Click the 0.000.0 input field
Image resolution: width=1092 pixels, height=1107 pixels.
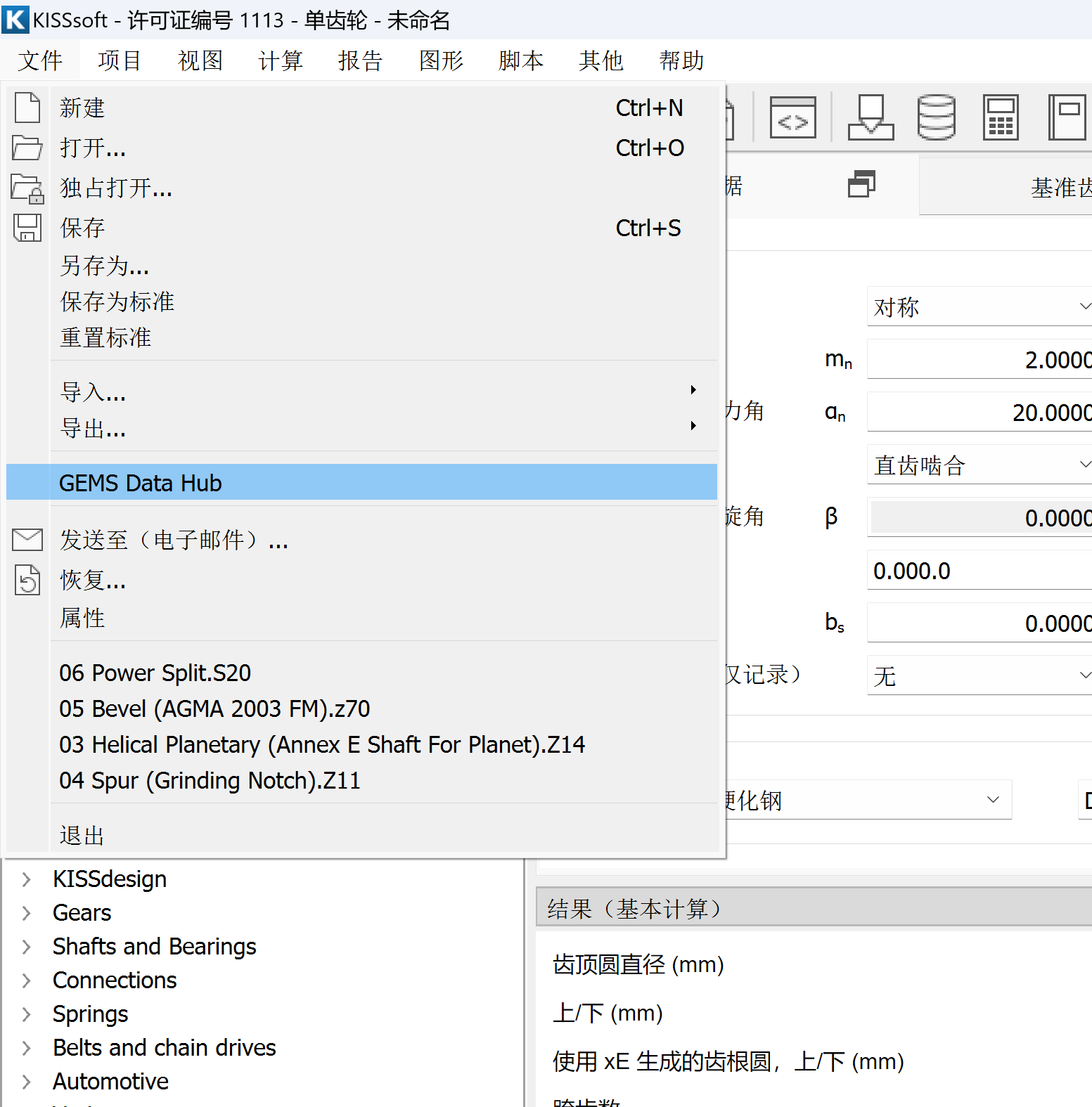[979, 569]
